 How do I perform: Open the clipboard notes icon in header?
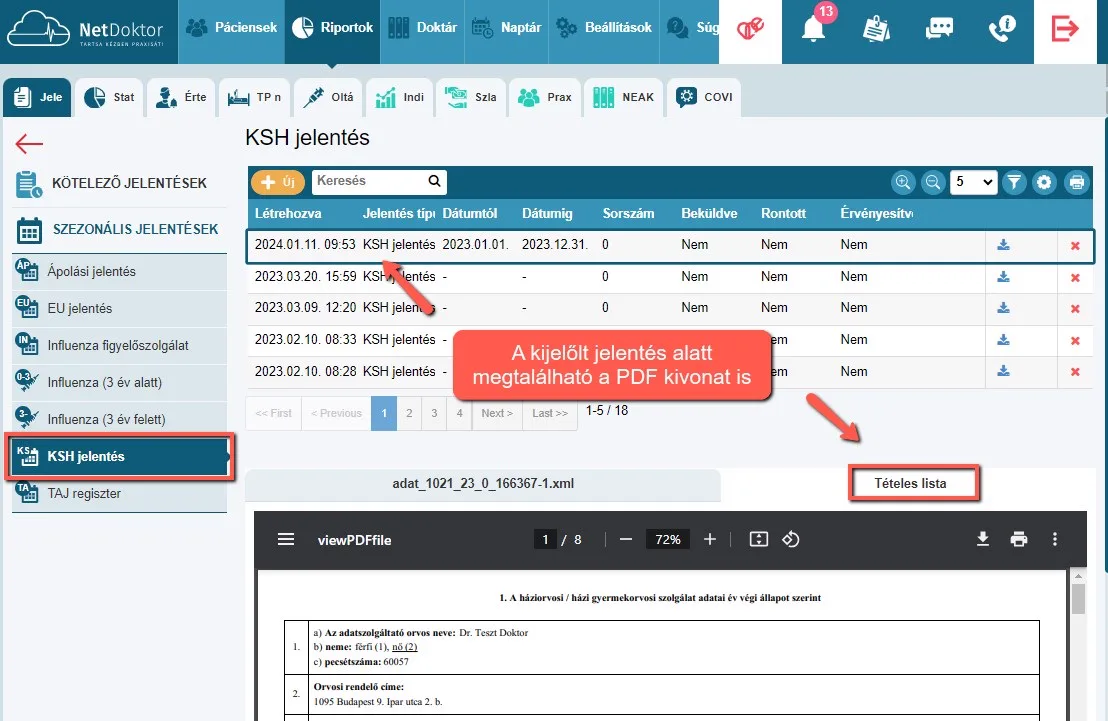pyautogui.click(x=876, y=29)
